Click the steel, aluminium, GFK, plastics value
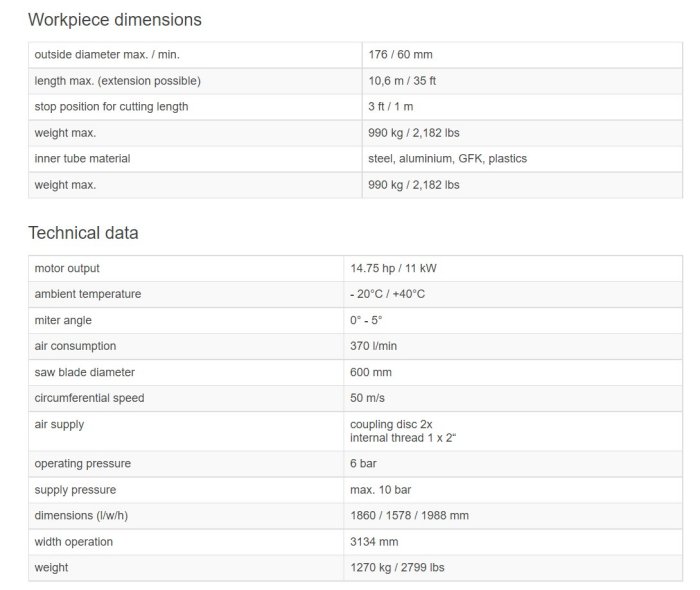The height and width of the screenshot is (590, 700). tap(448, 159)
